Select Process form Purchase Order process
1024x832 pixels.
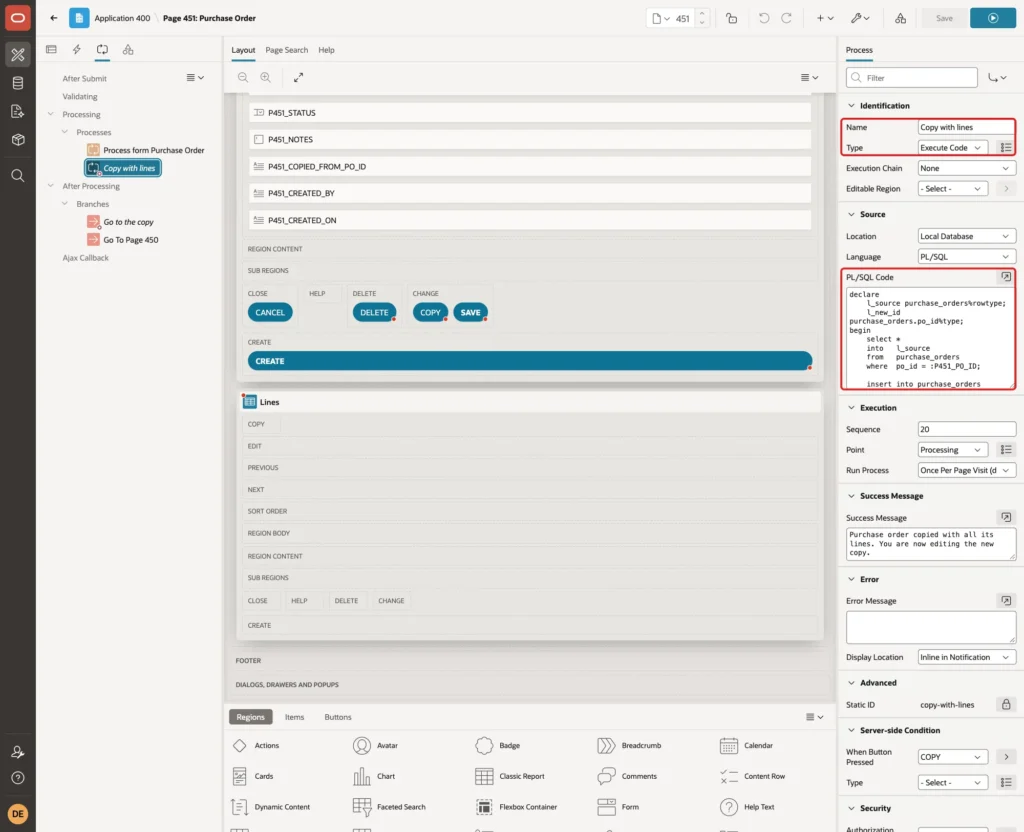pos(153,150)
